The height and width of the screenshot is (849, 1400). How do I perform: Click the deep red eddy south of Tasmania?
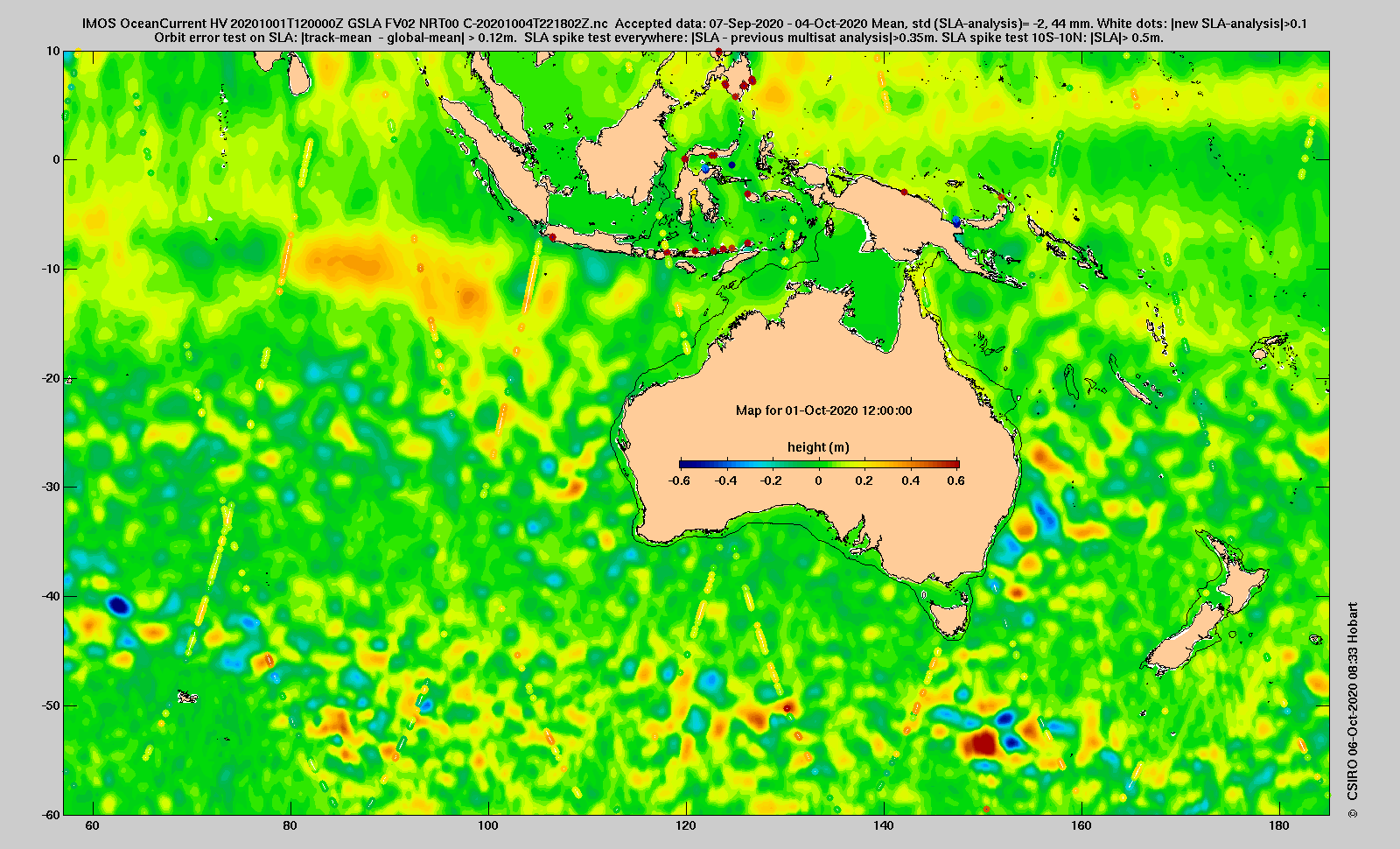pyautogui.click(x=983, y=744)
